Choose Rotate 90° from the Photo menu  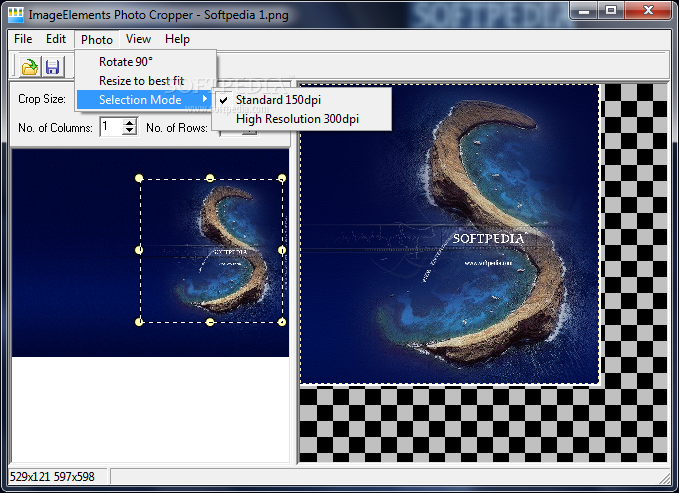(x=146, y=62)
